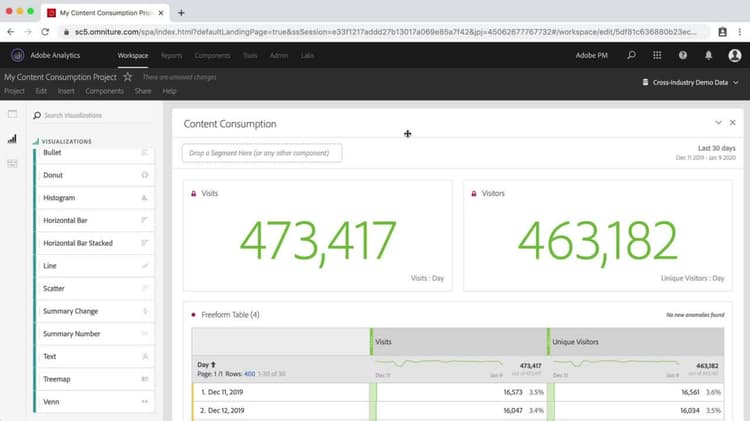This screenshot has height=421, width=750.
Task: Click the Donut visualization icon
Action: pos(144,175)
